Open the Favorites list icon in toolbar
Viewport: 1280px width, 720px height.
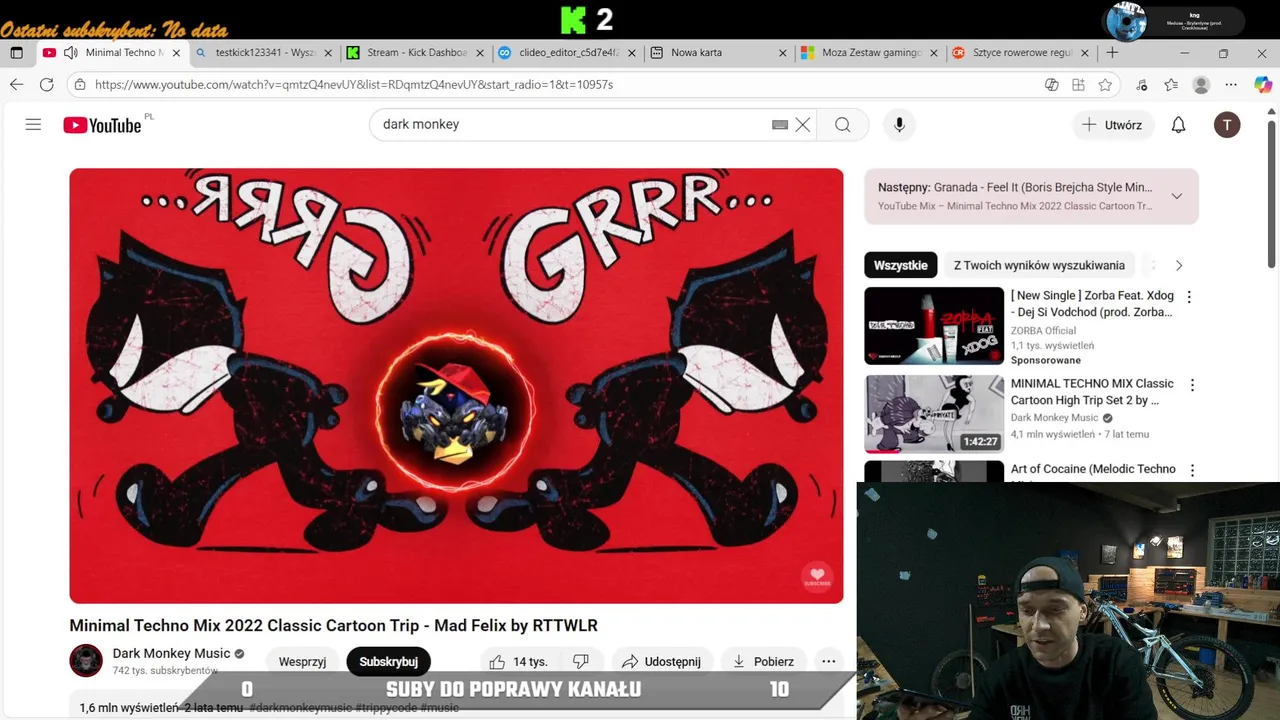[1171, 85]
